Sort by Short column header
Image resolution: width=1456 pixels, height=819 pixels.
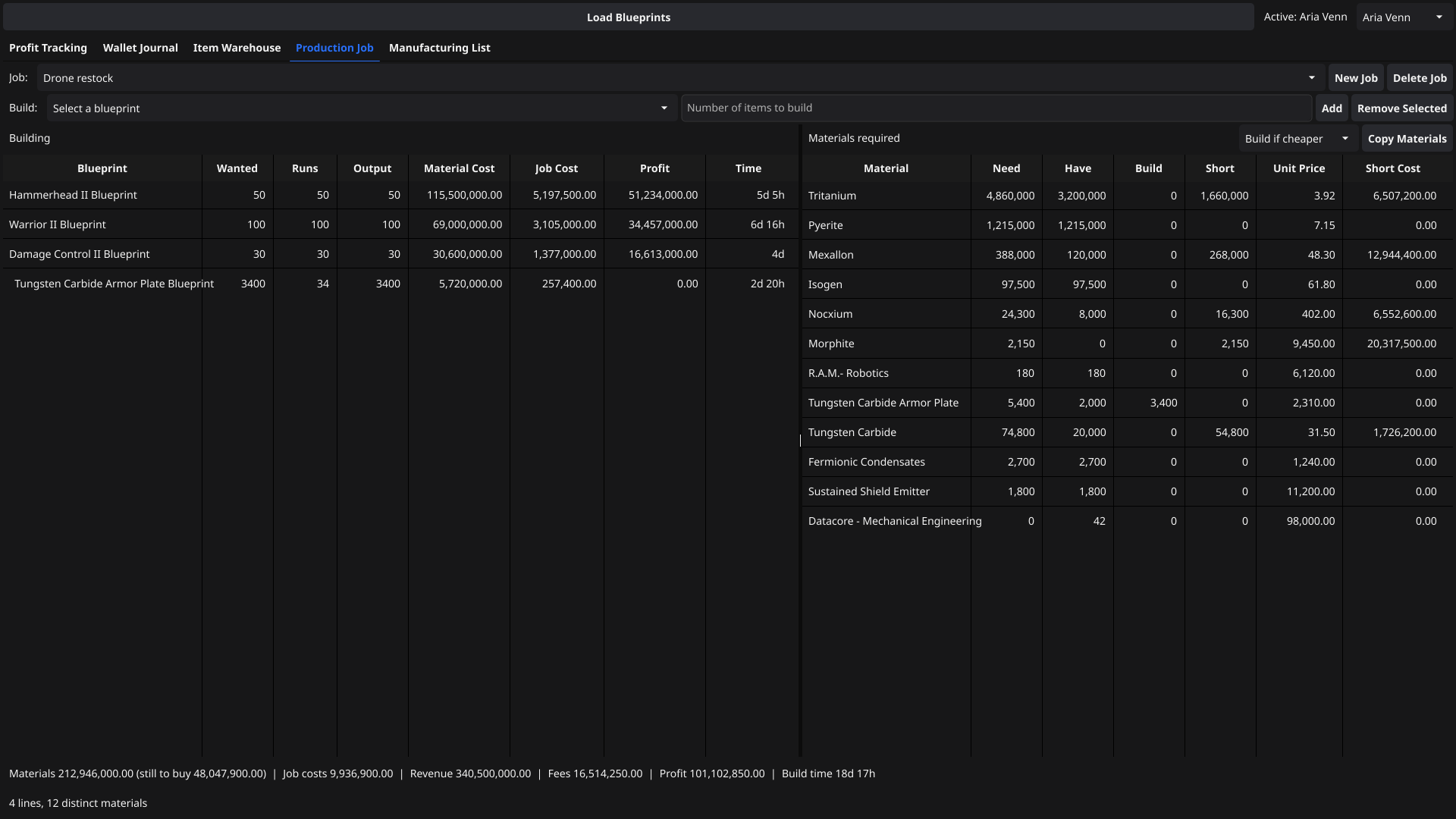1220,168
